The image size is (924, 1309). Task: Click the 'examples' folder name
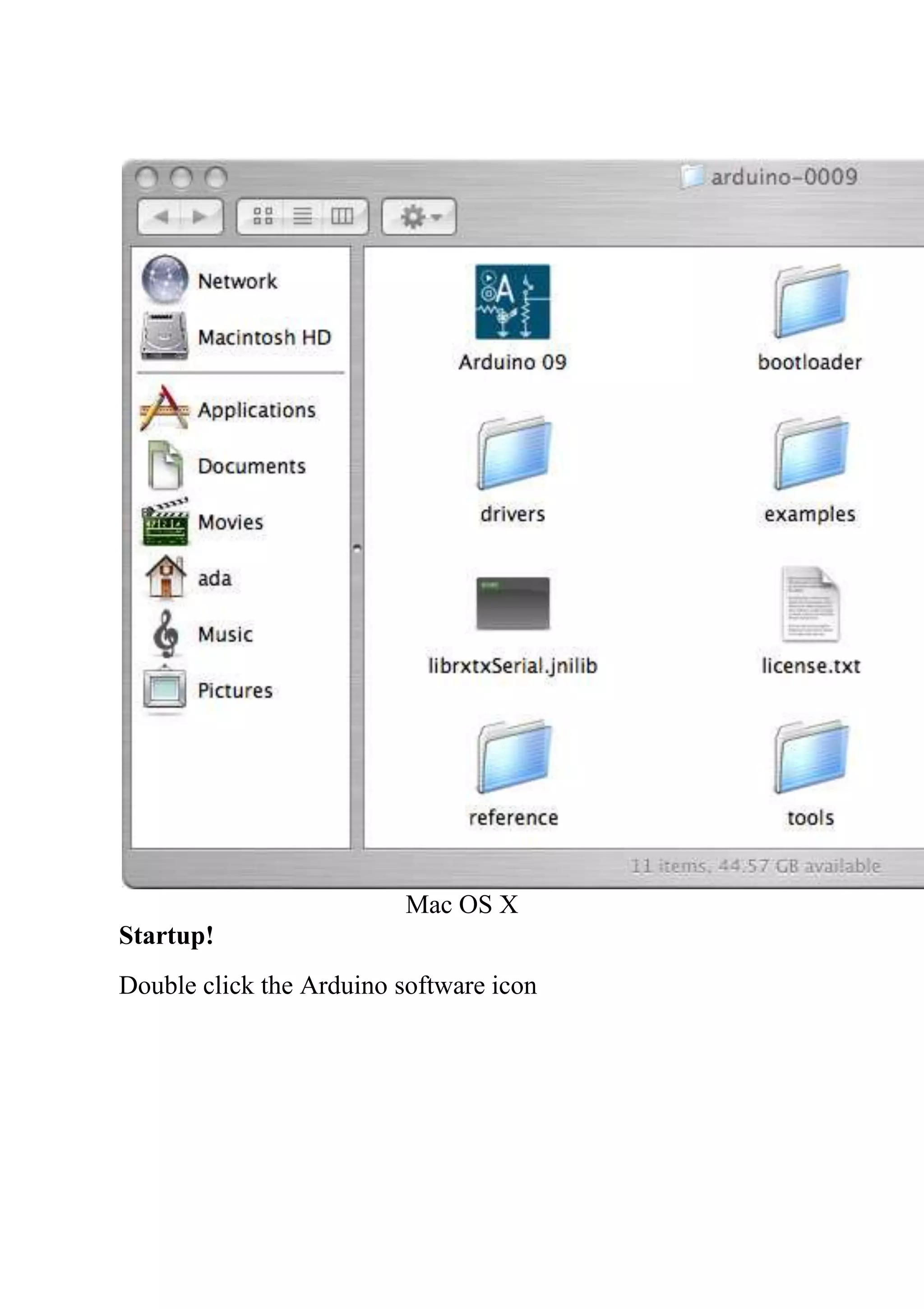tap(810, 515)
